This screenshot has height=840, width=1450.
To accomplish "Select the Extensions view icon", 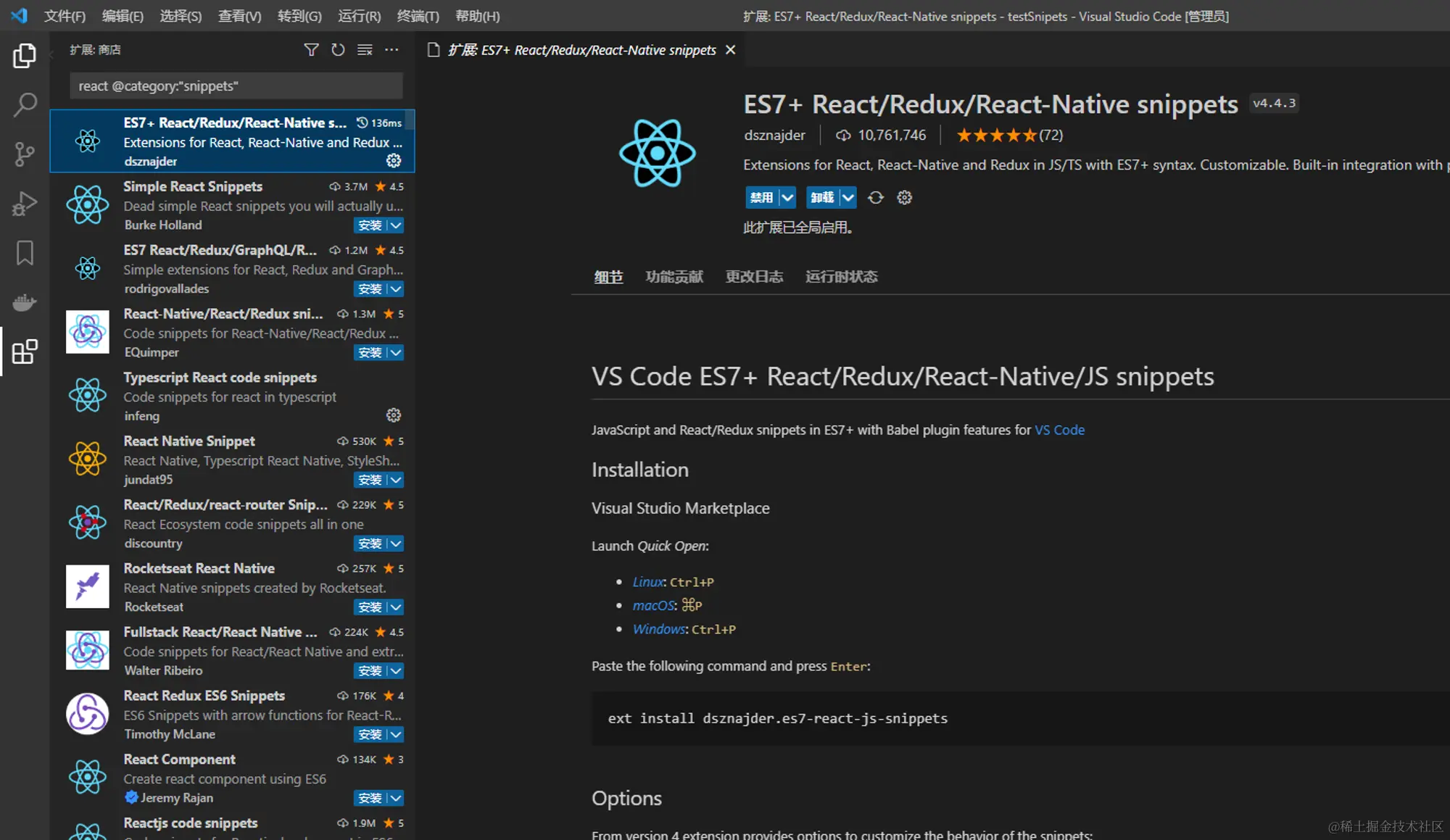I will (25, 352).
